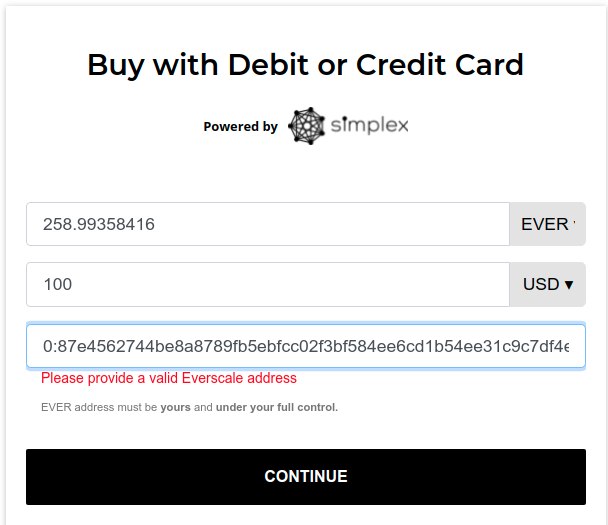This screenshot has width=608, height=525.
Task: Open the EVER currency dropdown
Action: click(547, 225)
